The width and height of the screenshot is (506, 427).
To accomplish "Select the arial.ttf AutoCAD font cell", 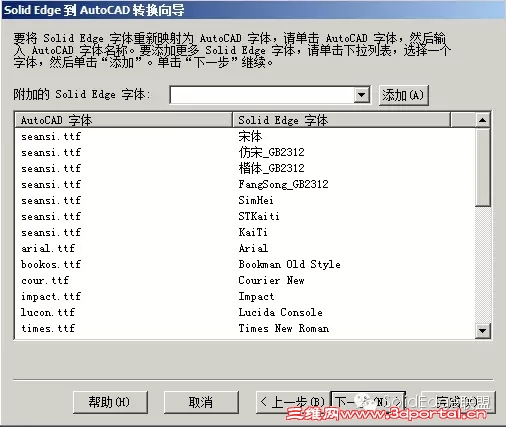I will pos(48,248).
